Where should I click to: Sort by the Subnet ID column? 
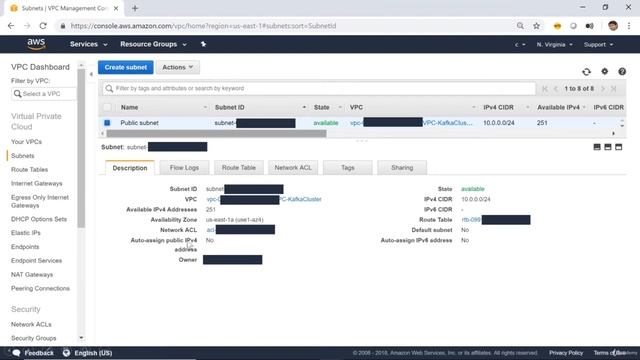pyautogui.click(x=229, y=107)
